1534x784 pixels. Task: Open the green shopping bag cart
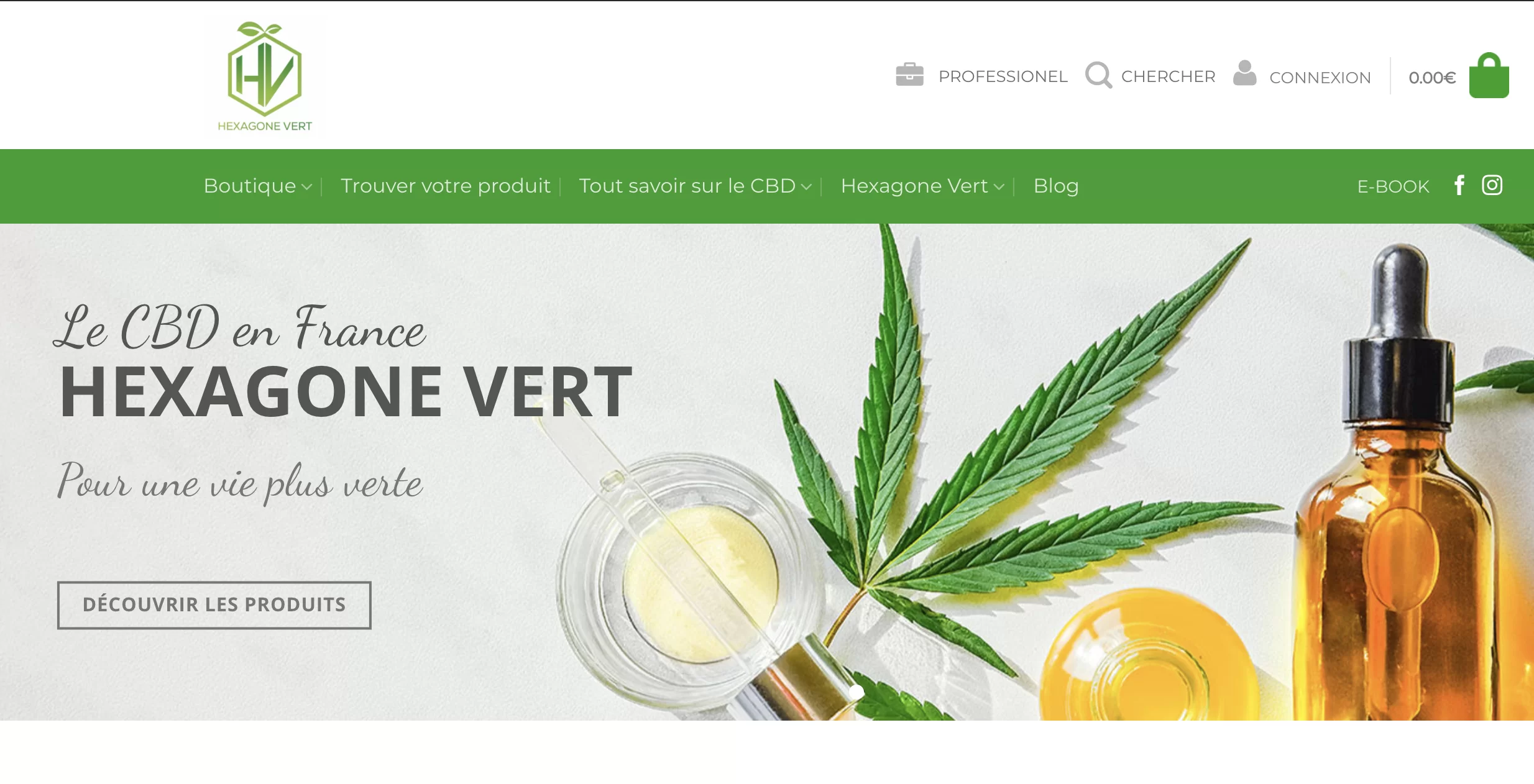click(1489, 75)
